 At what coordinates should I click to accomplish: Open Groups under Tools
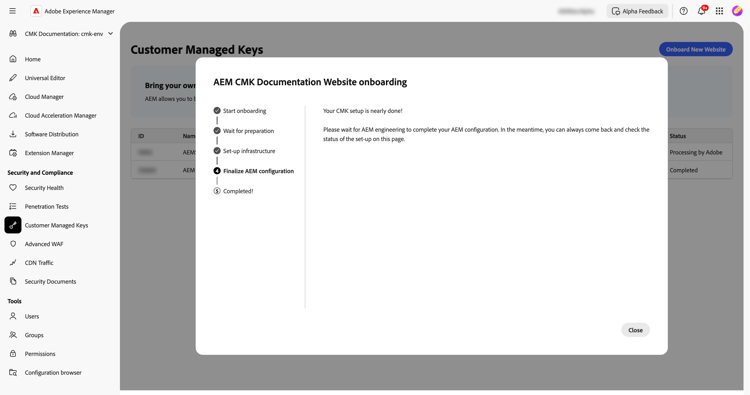coord(34,335)
